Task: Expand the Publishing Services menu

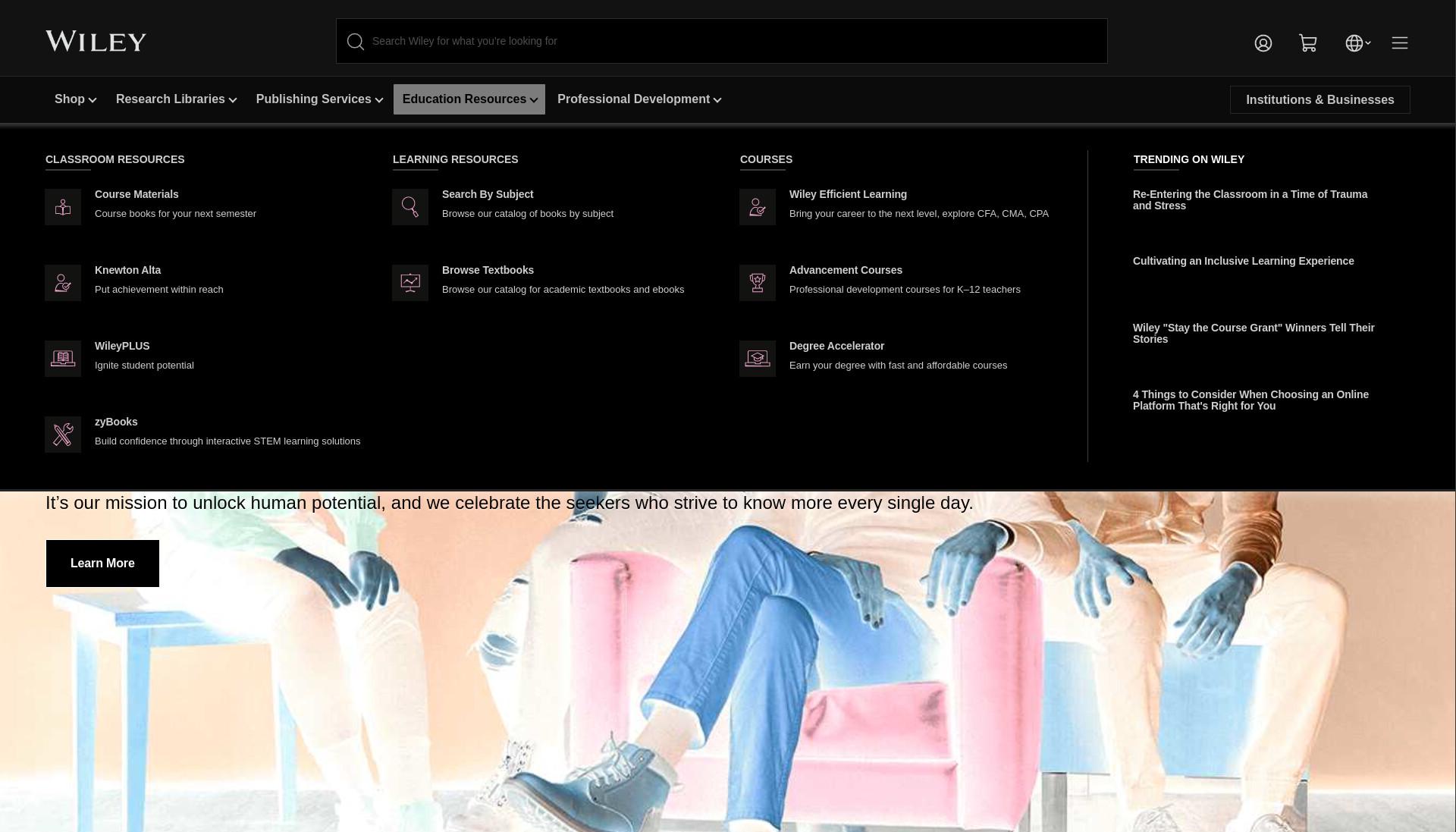Action: (x=319, y=99)
